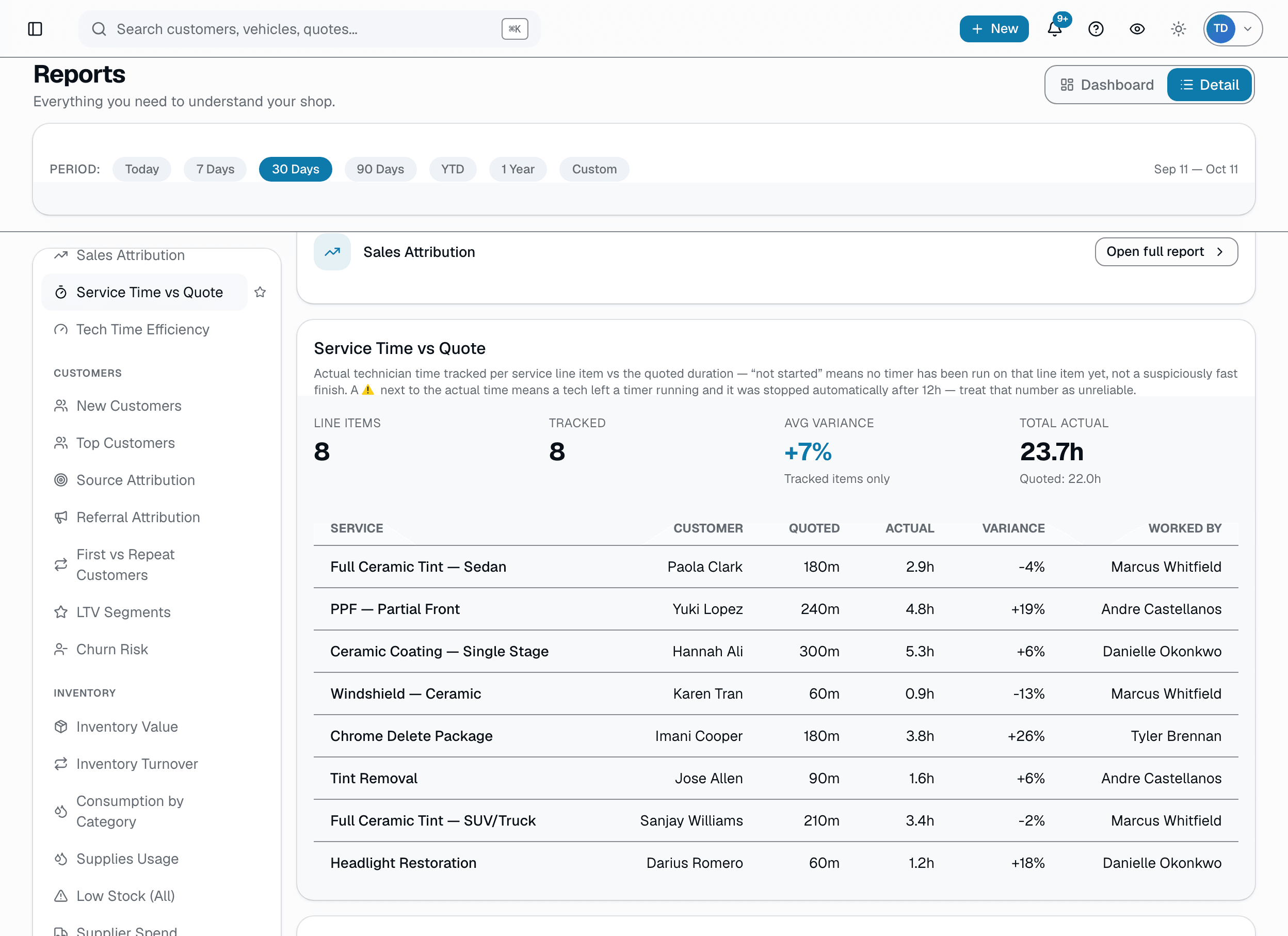The width and height of the screenshot is (1288, 936).
Task: Click the New button
Action: [994, 29]
